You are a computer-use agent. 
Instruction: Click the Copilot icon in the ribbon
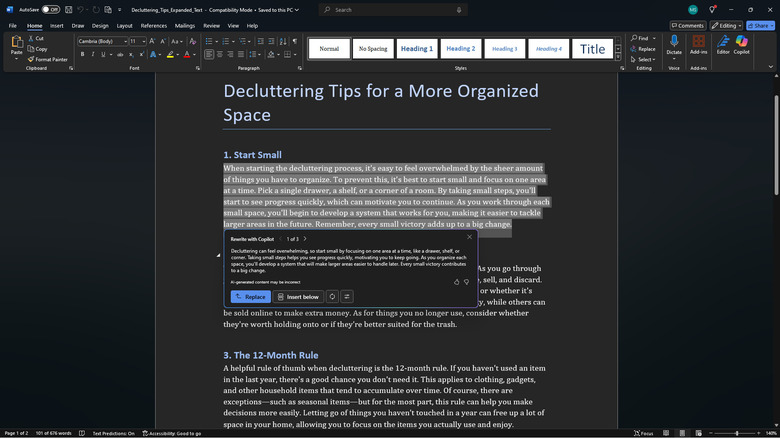[741, 45]
